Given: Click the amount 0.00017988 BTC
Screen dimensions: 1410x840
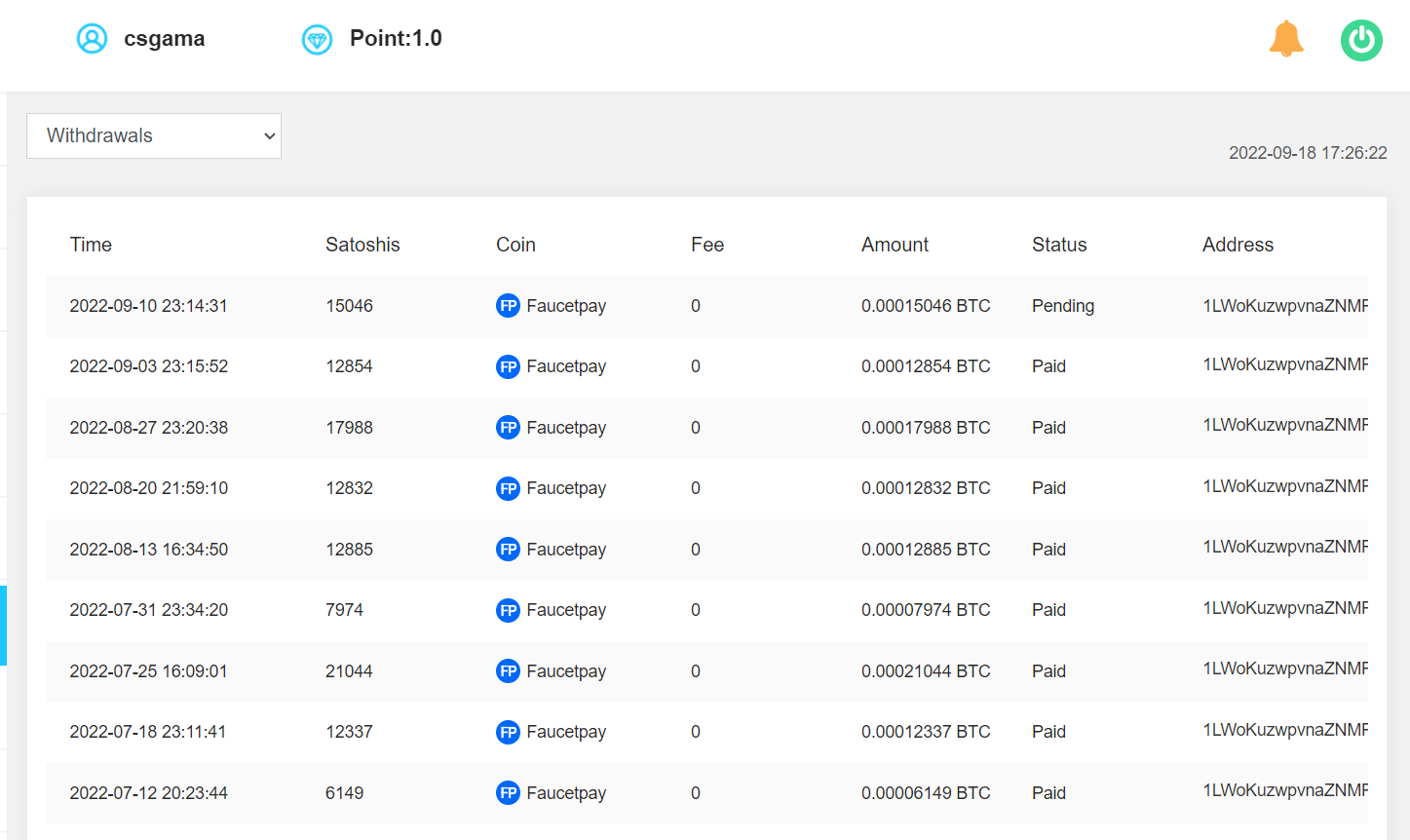Looking at the screenshot, I should click(x=926, y=428).
